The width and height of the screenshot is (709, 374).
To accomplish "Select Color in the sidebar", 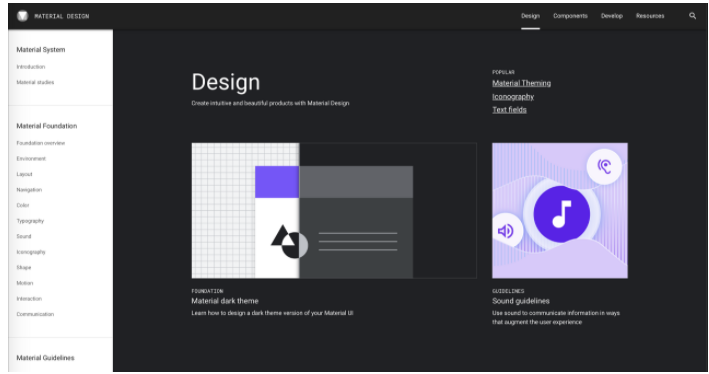I will pos(23,205).
